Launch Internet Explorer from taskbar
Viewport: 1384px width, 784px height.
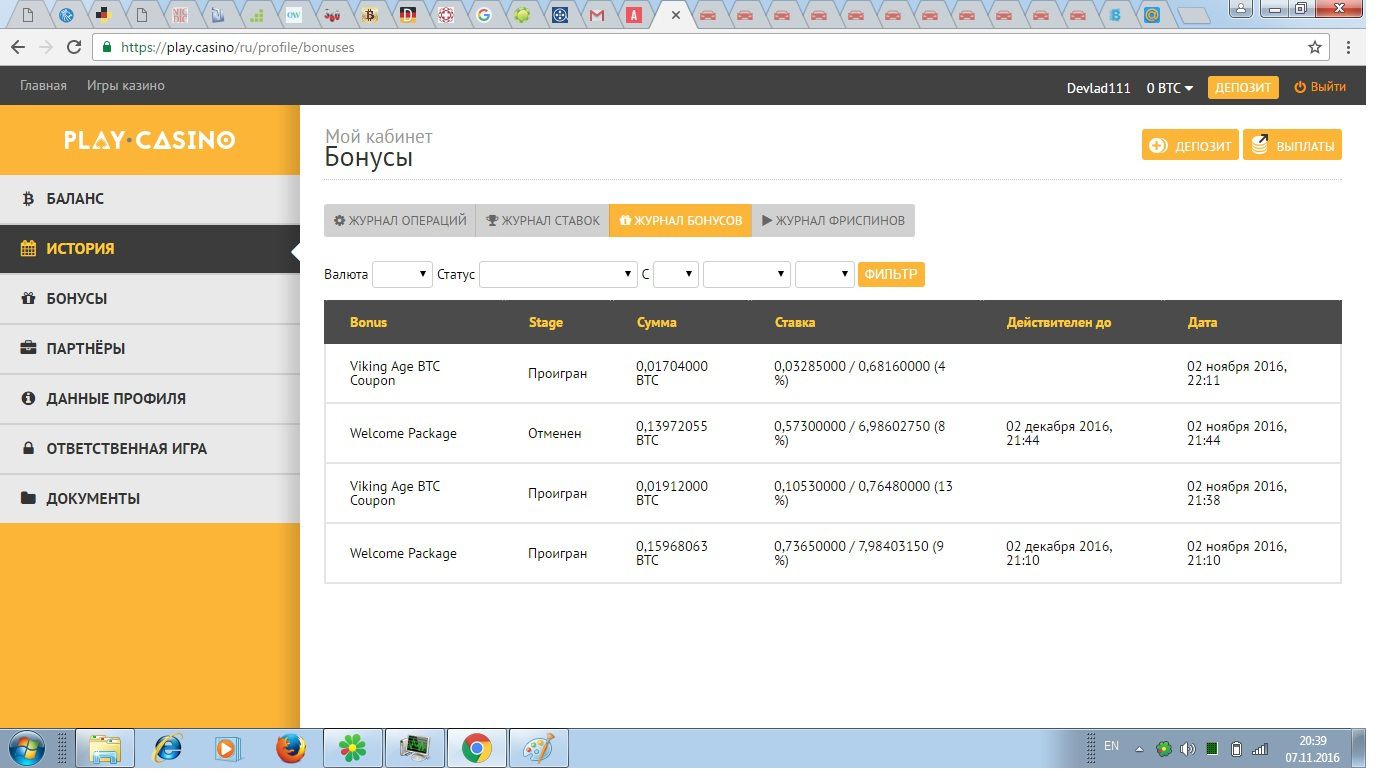[x=166, y=748]
